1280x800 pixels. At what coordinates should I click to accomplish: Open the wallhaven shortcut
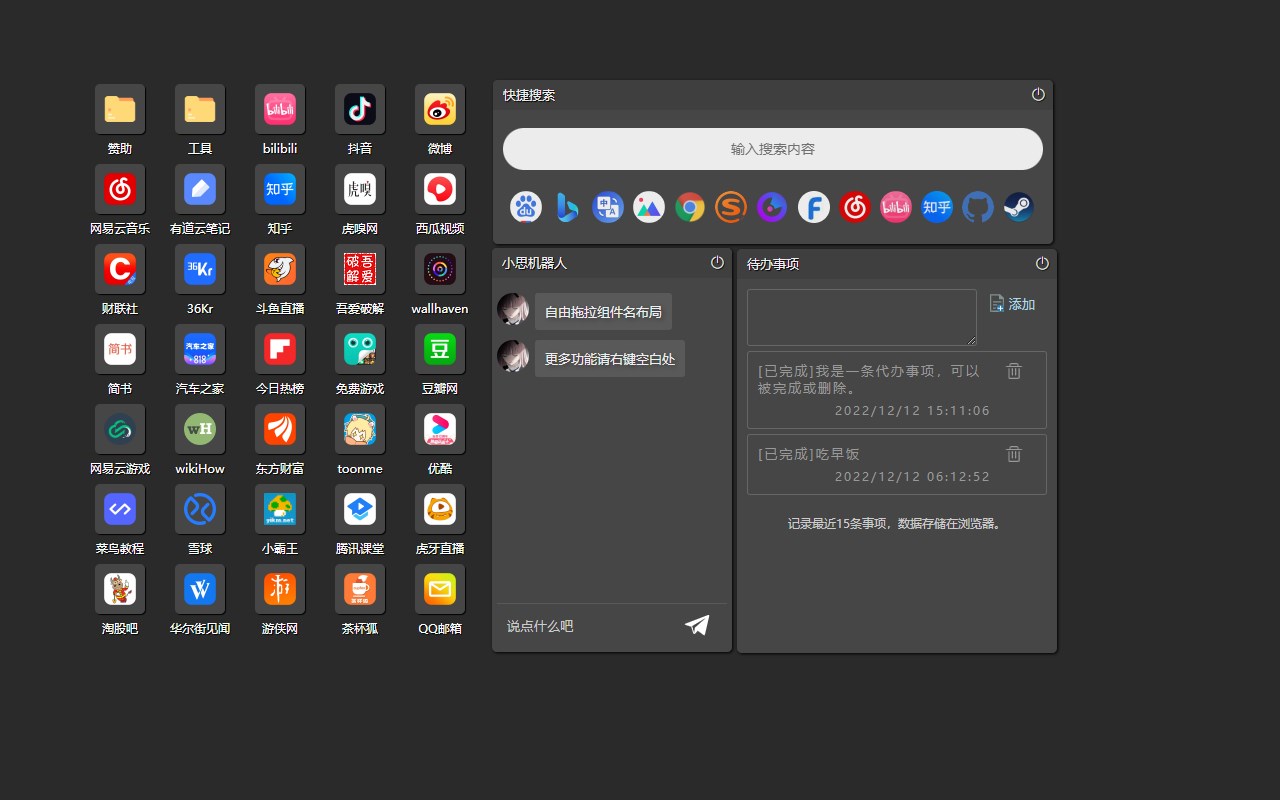(x=440, y=269)
